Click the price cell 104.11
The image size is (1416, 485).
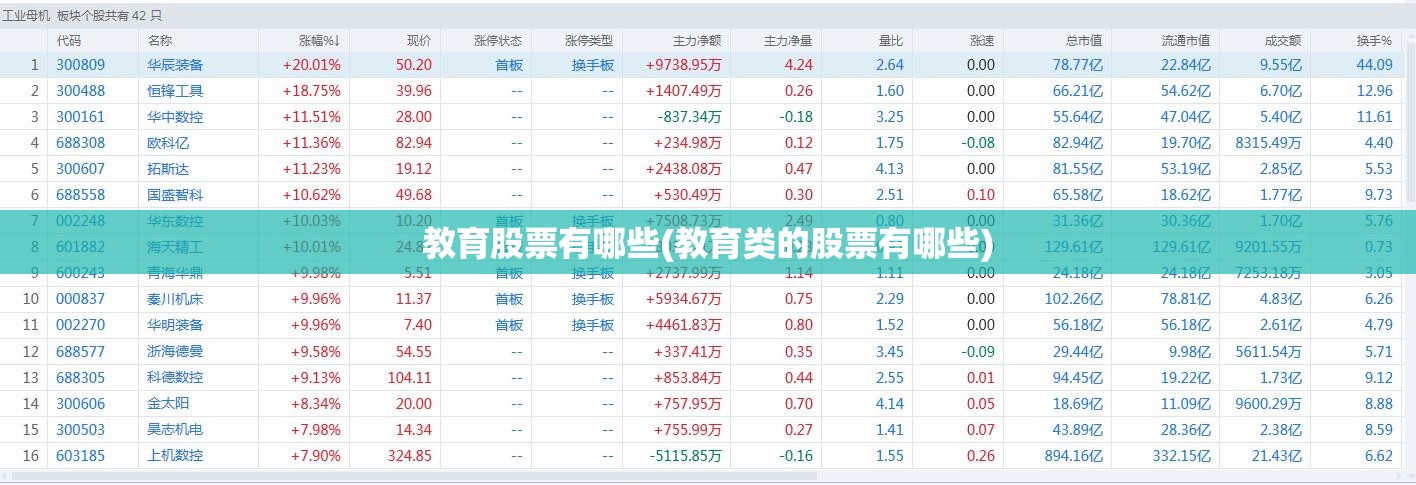pos(409,377)
